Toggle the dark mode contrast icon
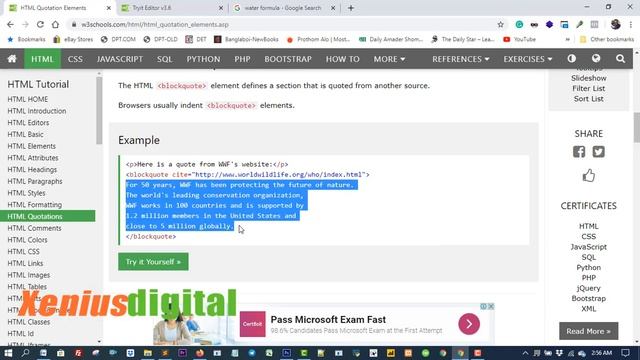 click(571, 58)
